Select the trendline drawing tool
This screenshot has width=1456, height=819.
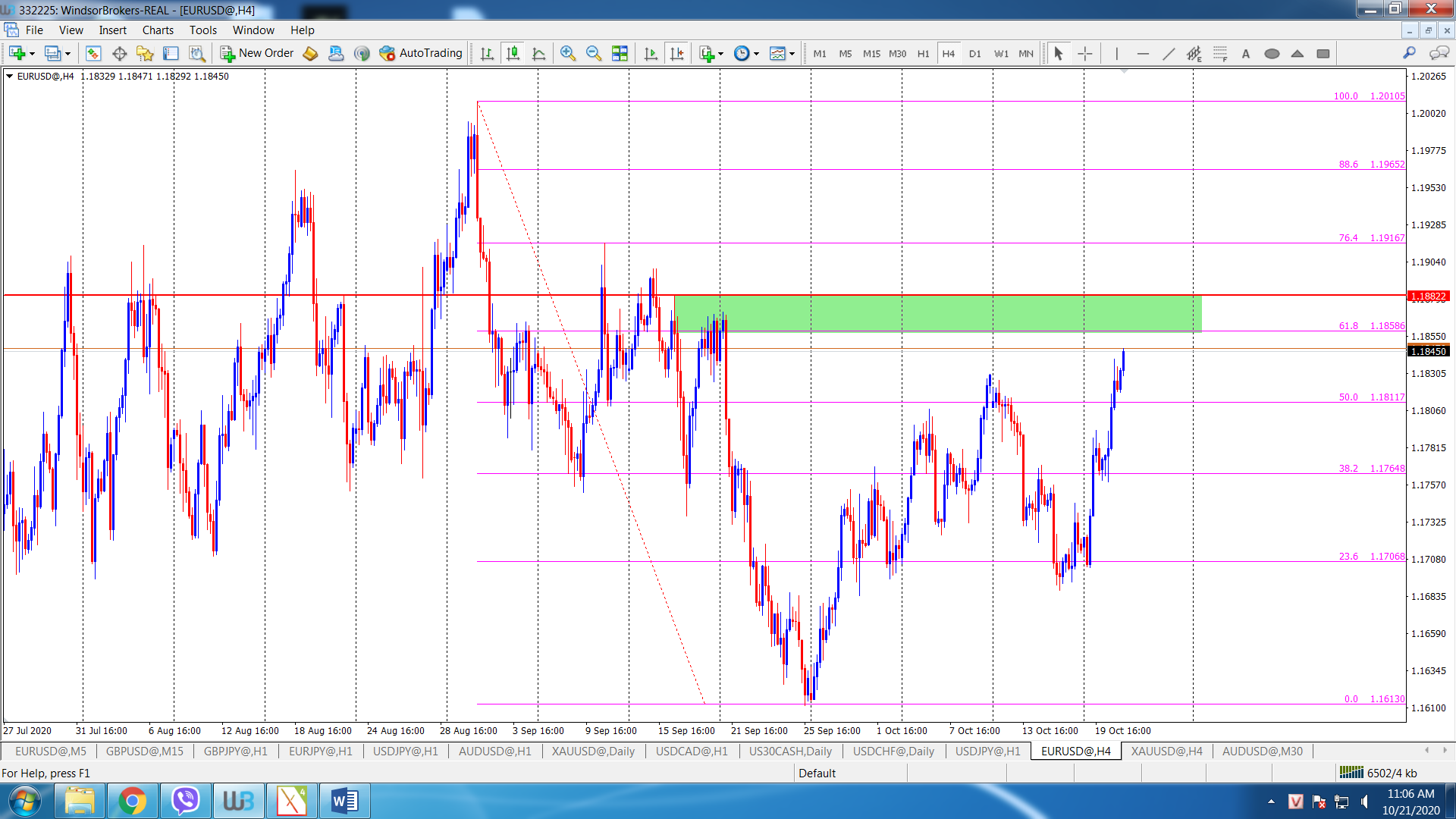pyautogui.click(x=1169, y=53)
